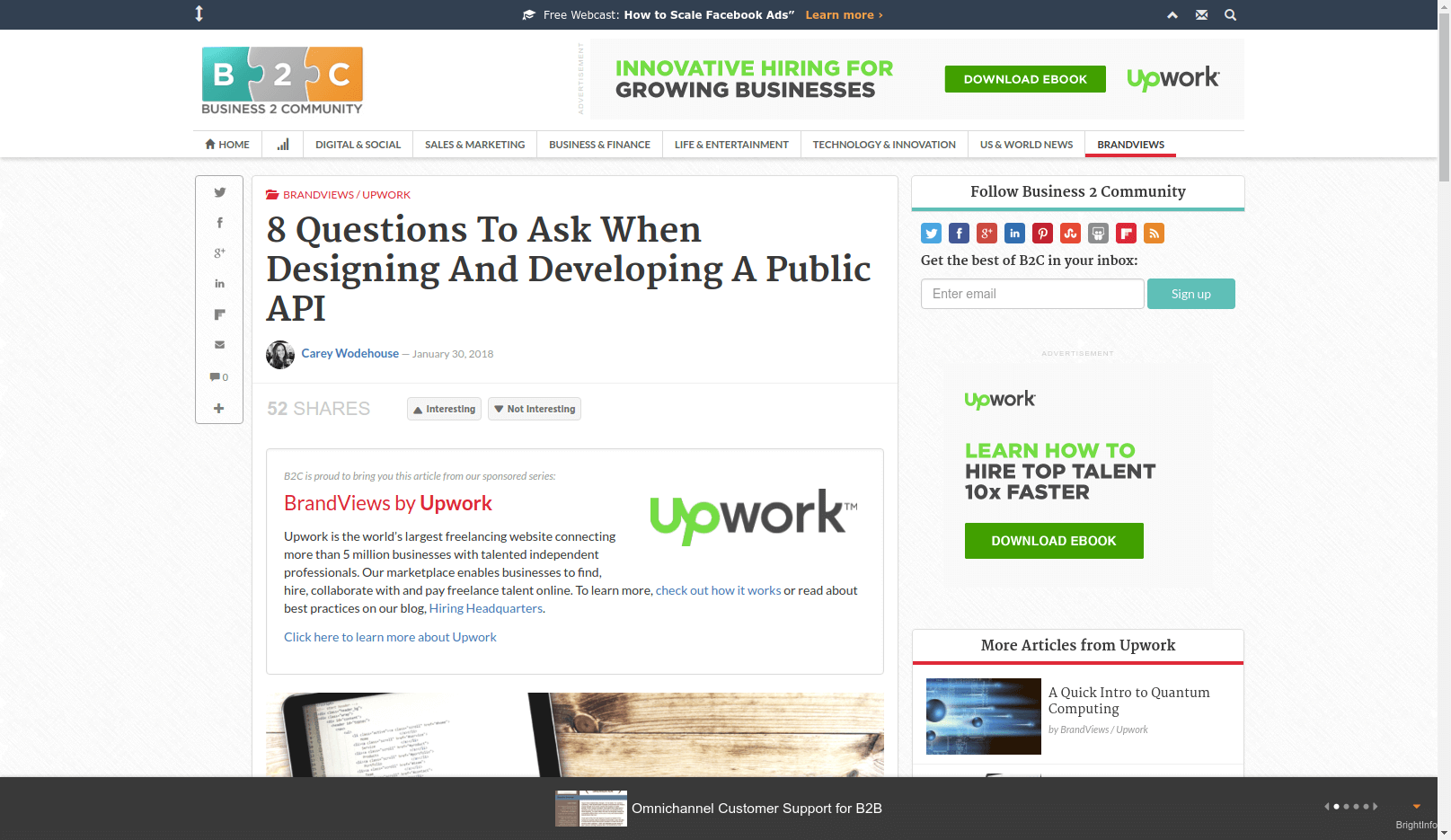Open newsletter envelope icon in top bar

click(x=1201, y=15)
